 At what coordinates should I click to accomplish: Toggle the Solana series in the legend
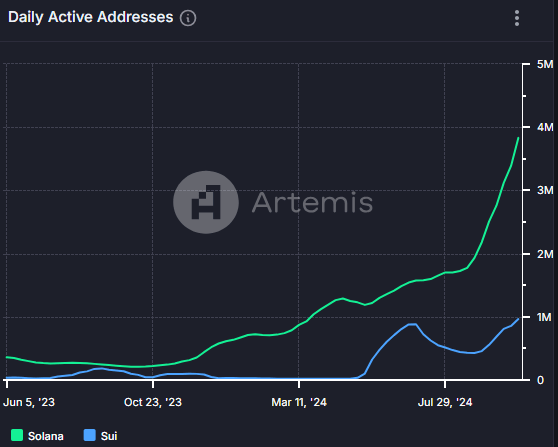coord(37,436)
